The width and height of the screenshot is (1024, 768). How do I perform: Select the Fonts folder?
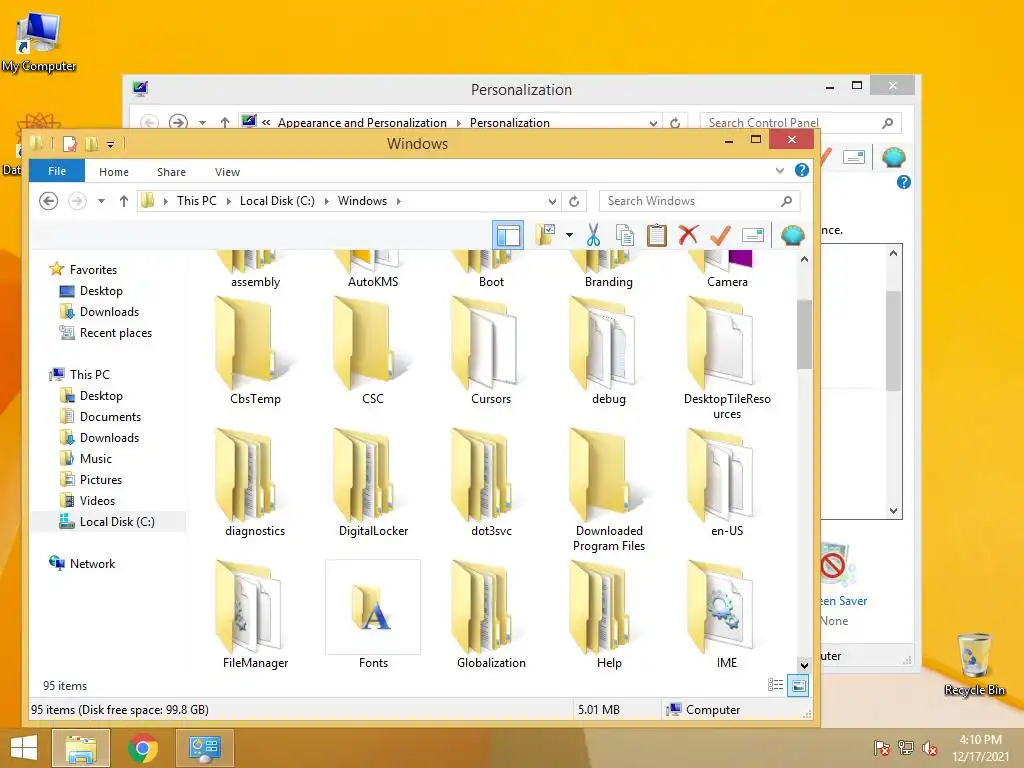pyautogui.click(x=373, y=615)
